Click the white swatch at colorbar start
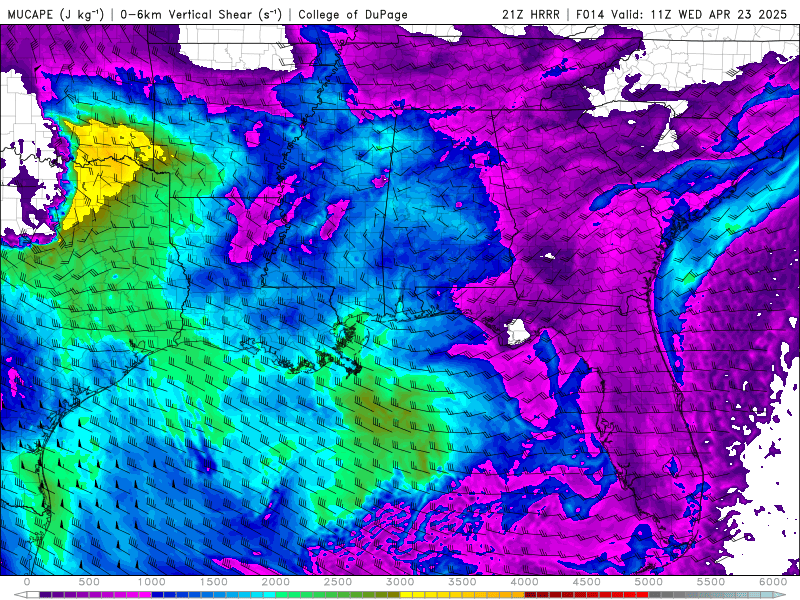 (x=33, y=594)
